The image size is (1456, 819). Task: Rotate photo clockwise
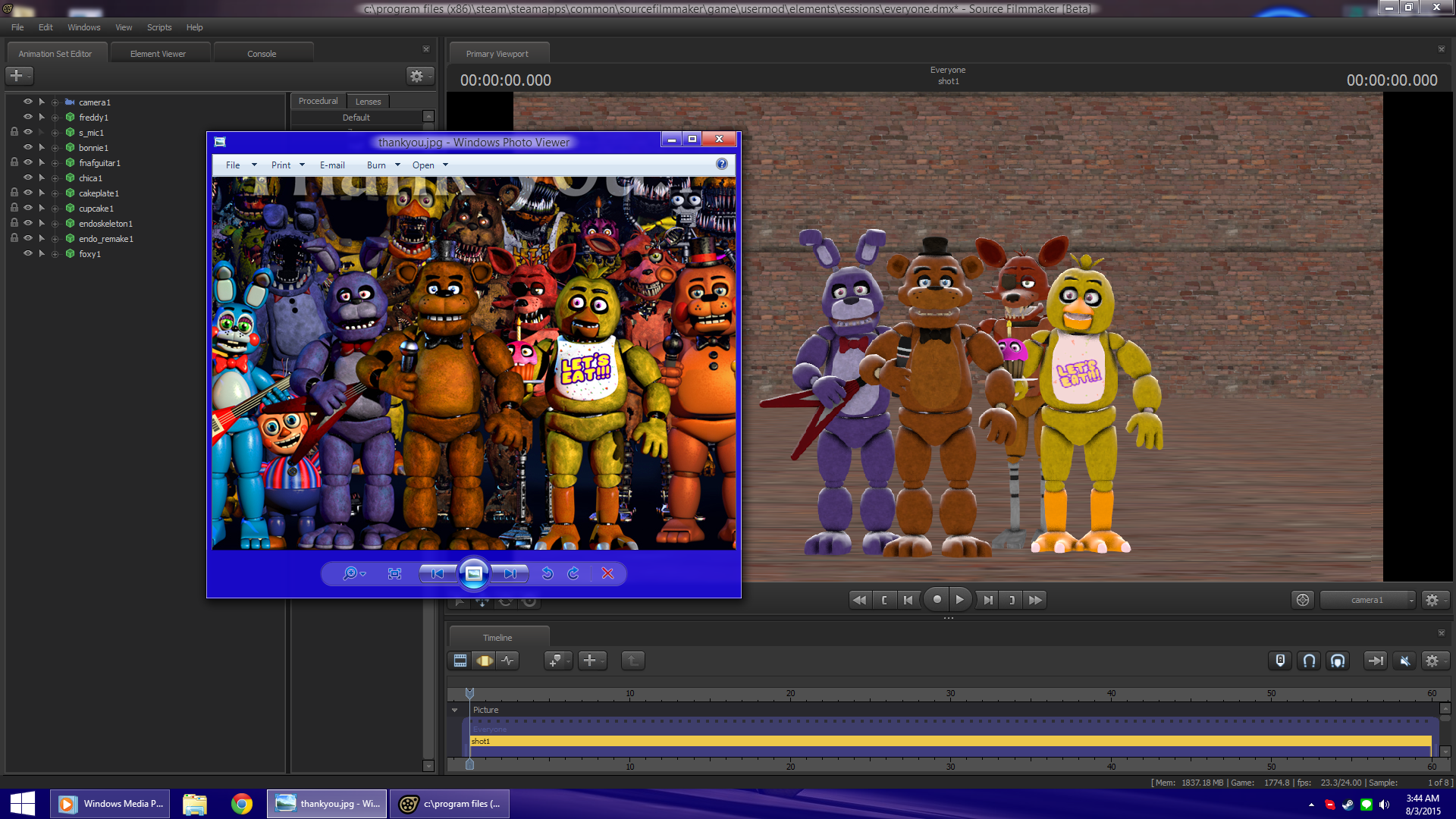pyautogui.click(x=573, y=574)
